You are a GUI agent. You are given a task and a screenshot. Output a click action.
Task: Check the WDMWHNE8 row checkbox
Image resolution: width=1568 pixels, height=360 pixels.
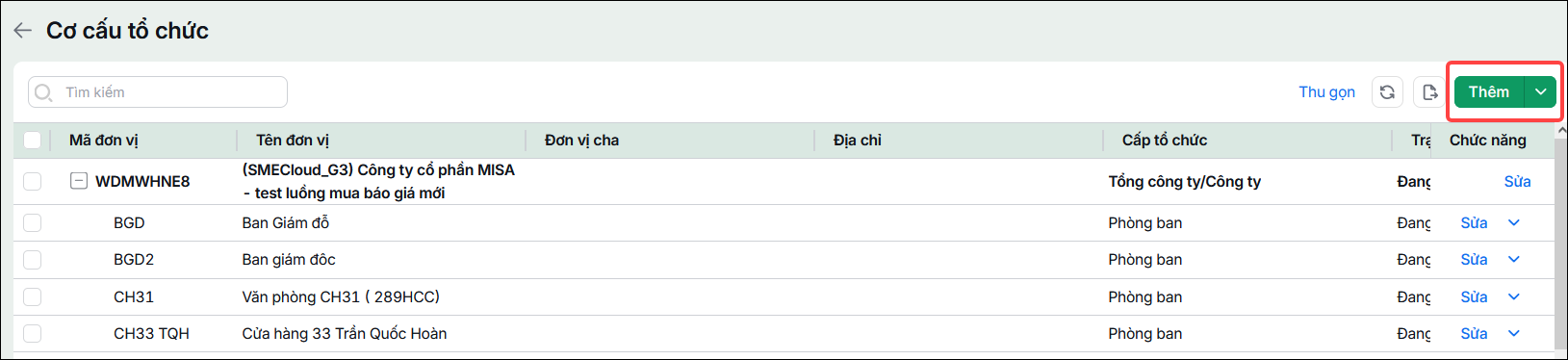[x=33, y=181]
